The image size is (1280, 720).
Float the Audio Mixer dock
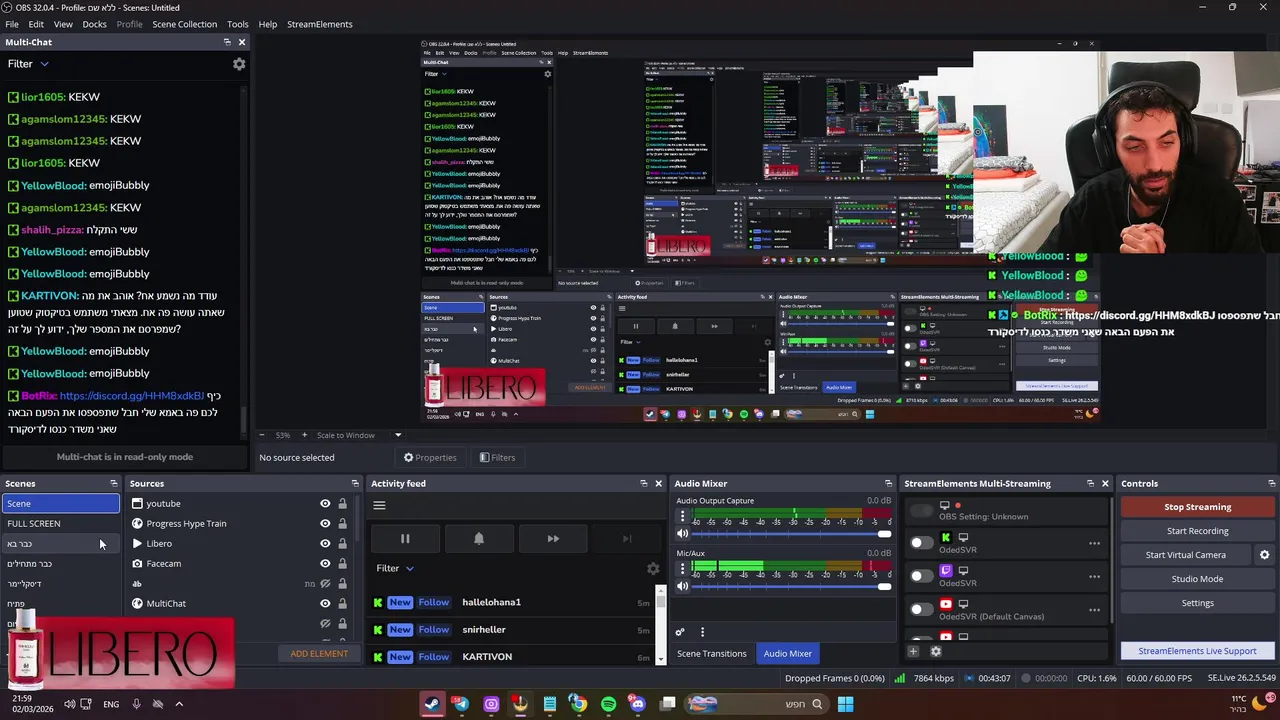(x=888, y=484)
